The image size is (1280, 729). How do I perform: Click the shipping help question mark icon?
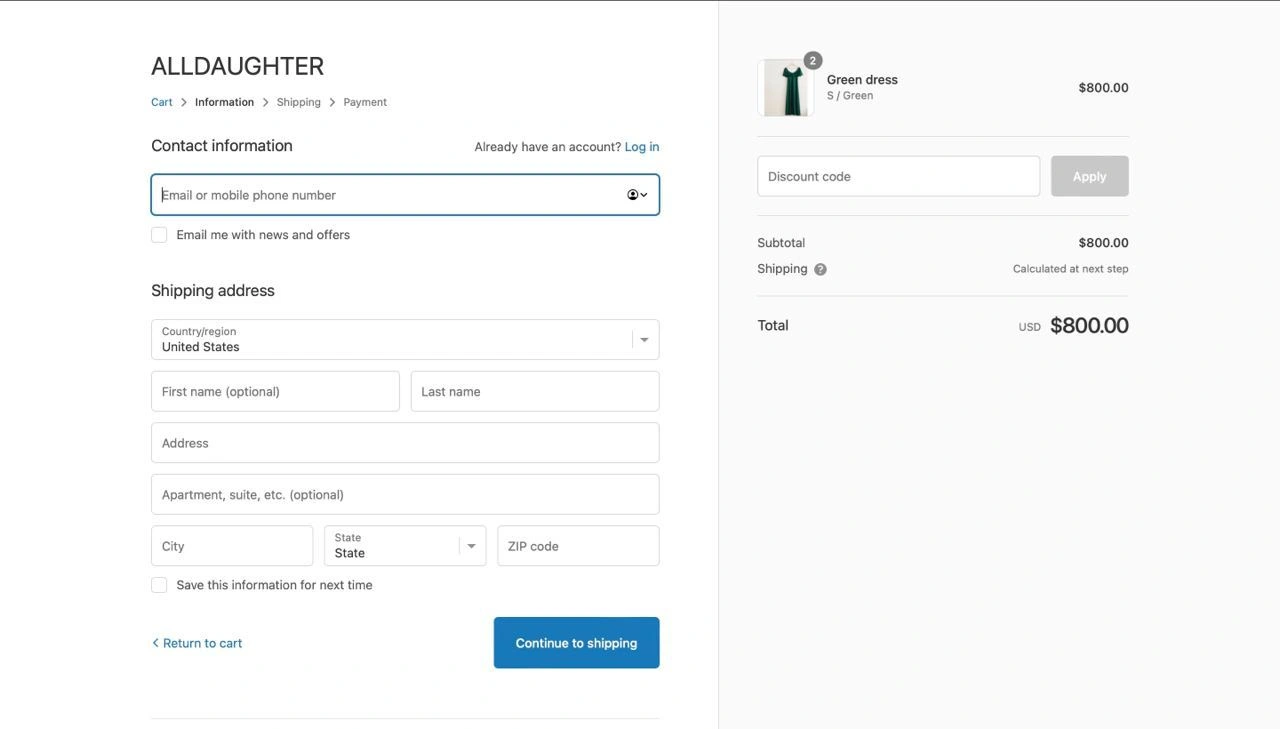click(x=820, y=269)
